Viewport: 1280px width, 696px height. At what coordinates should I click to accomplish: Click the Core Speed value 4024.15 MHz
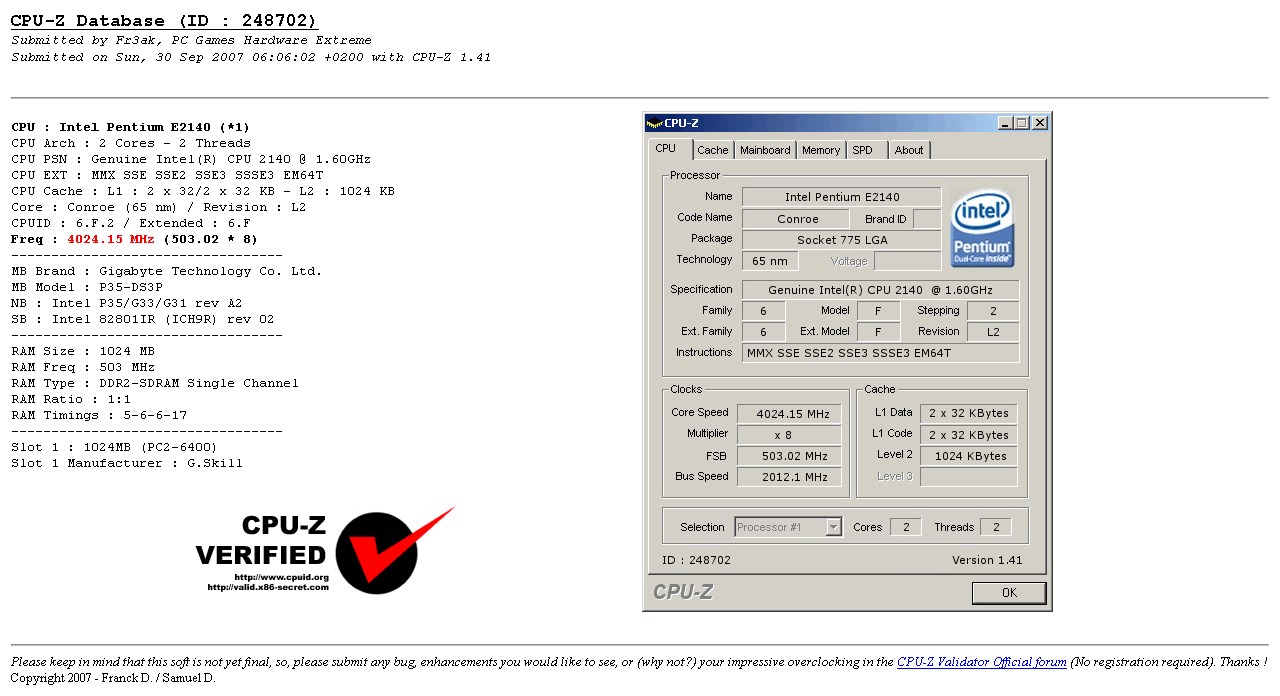click(789, 413)
